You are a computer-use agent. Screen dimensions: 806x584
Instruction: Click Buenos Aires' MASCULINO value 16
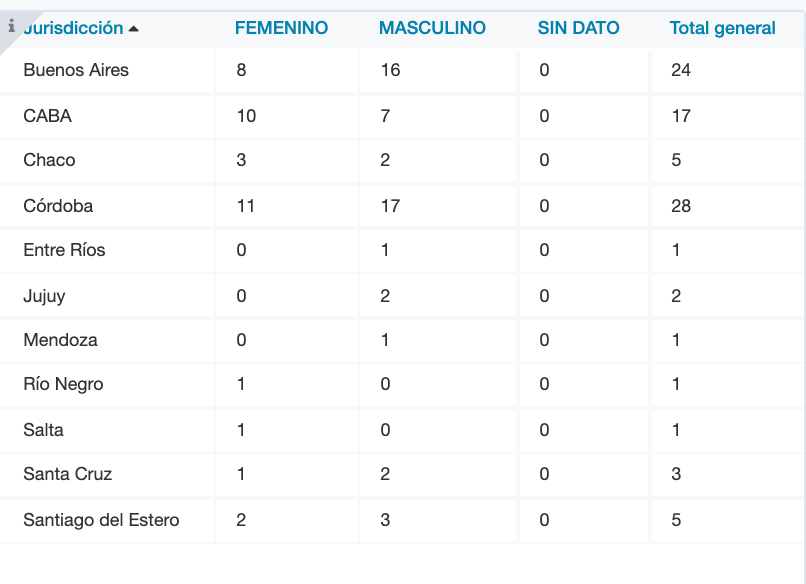point(390,71)
